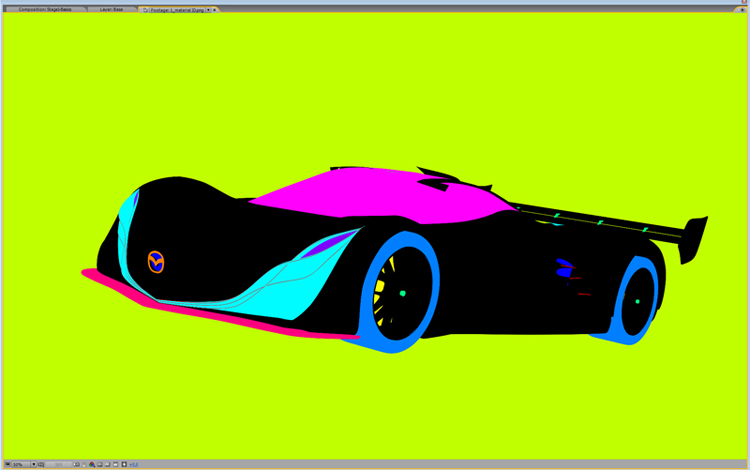
Task: Switch to the Composition tab
Action: (x=45, y=10)
